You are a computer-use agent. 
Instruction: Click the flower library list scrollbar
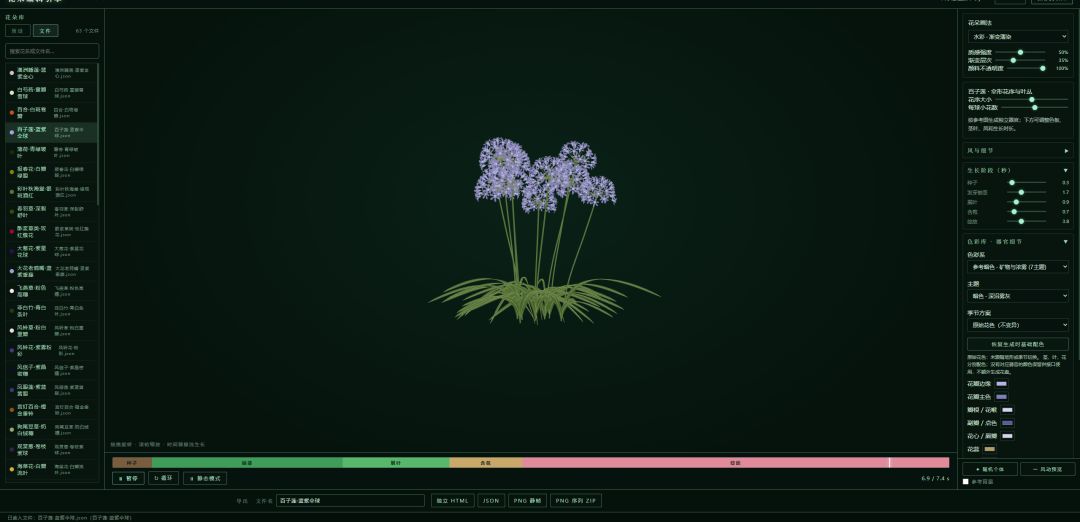pos(98,134)
